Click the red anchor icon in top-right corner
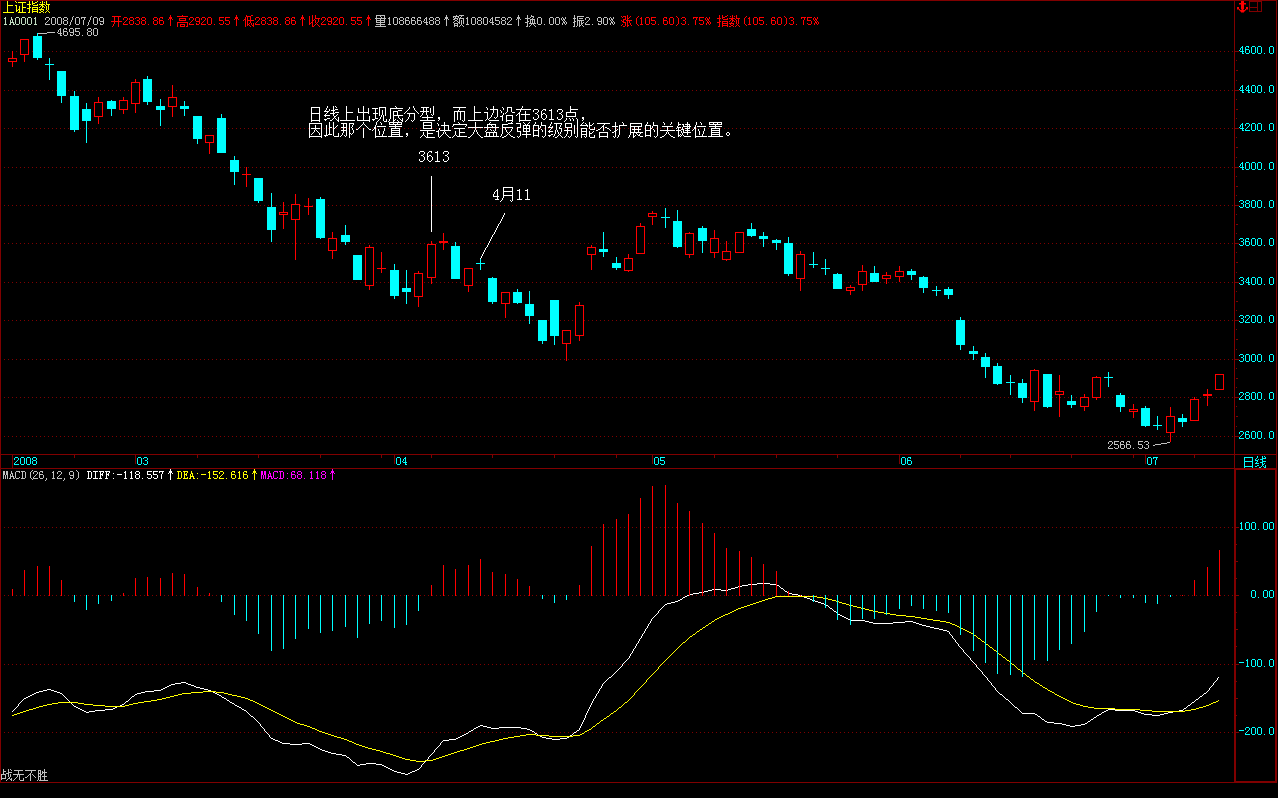The image size is (1278, 798). tap(1243, 7)
